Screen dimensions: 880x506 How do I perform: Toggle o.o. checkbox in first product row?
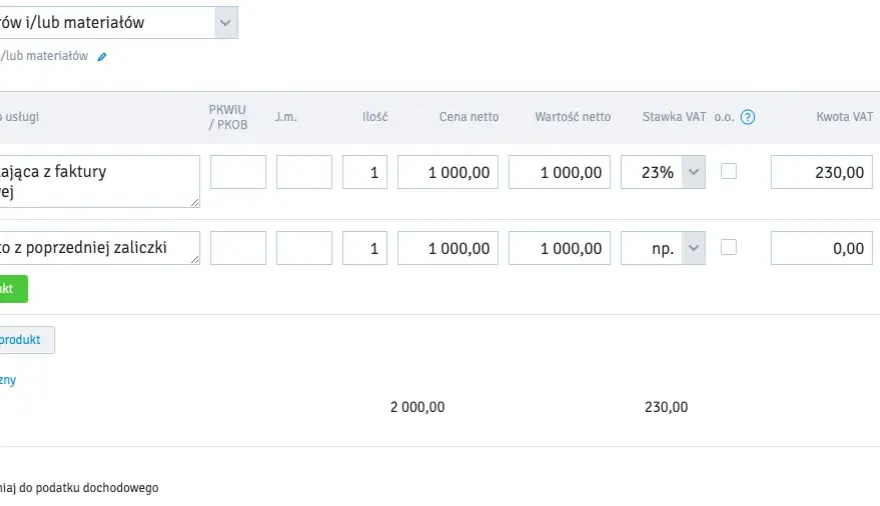(728, 171)
